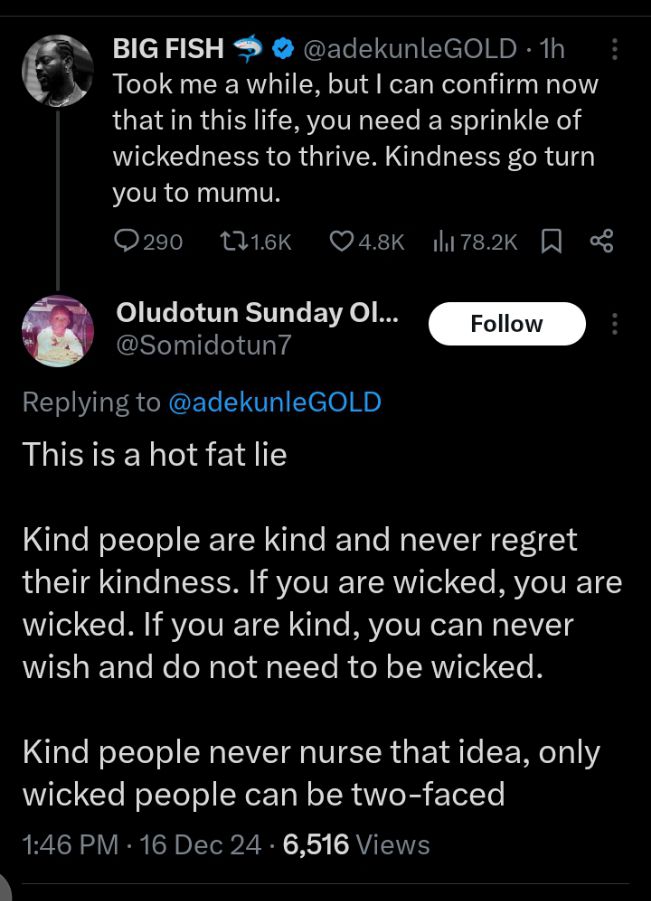Screen dimensions: 651x901
Task: Click the blue verified badge
Action: (283, 48)
